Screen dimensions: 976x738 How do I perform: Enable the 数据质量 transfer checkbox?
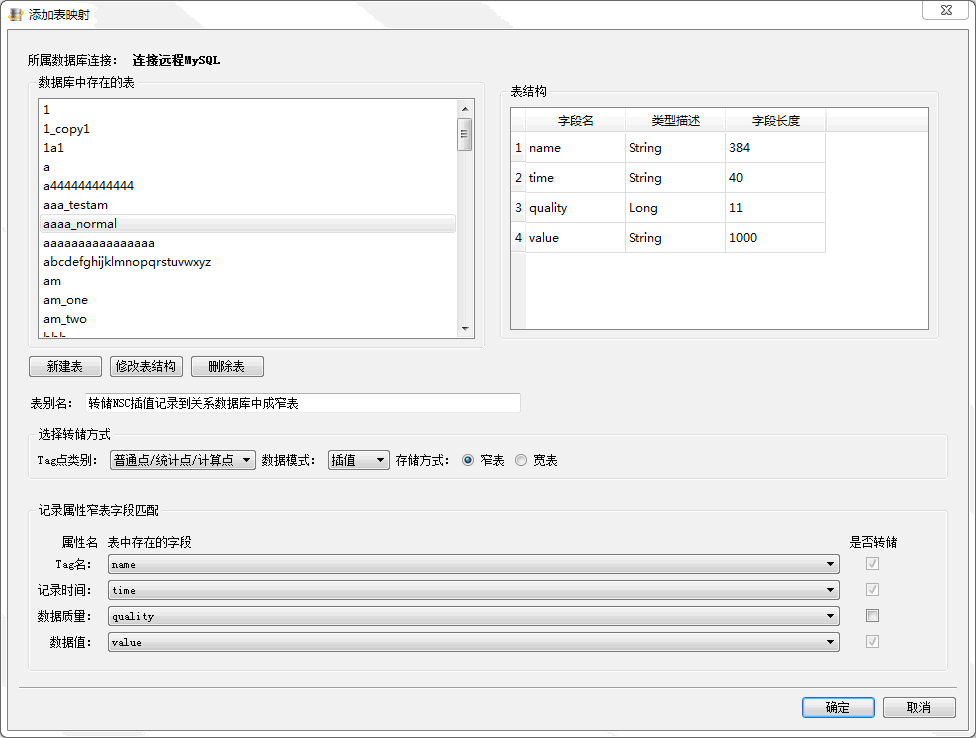(873, 616)
